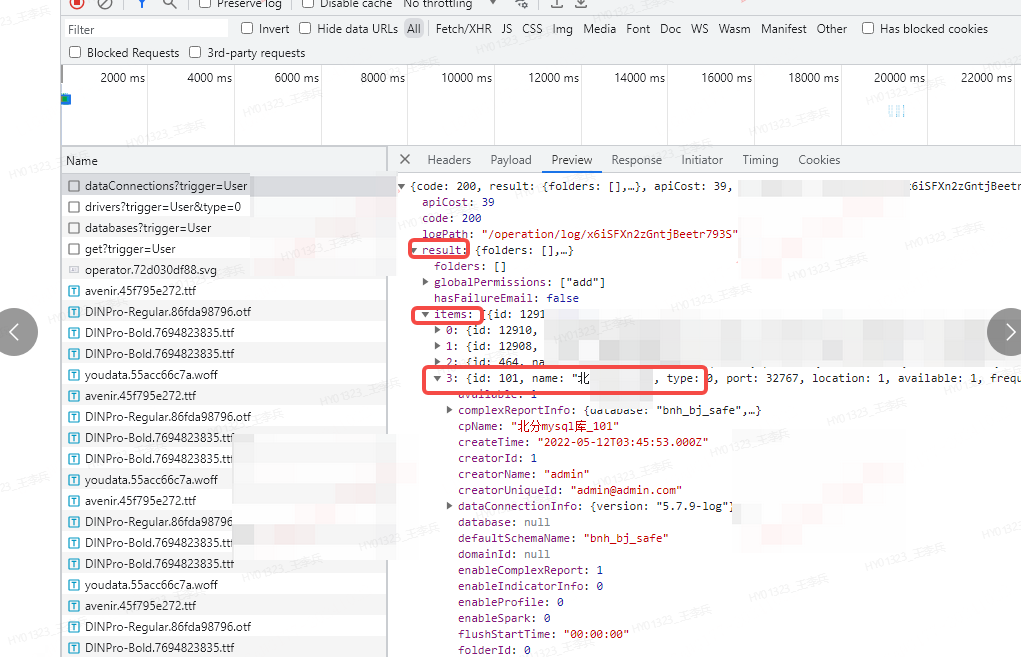Focus the Filter text input
The width and height of the screenshot is (1021, 657).
[146, 29]
